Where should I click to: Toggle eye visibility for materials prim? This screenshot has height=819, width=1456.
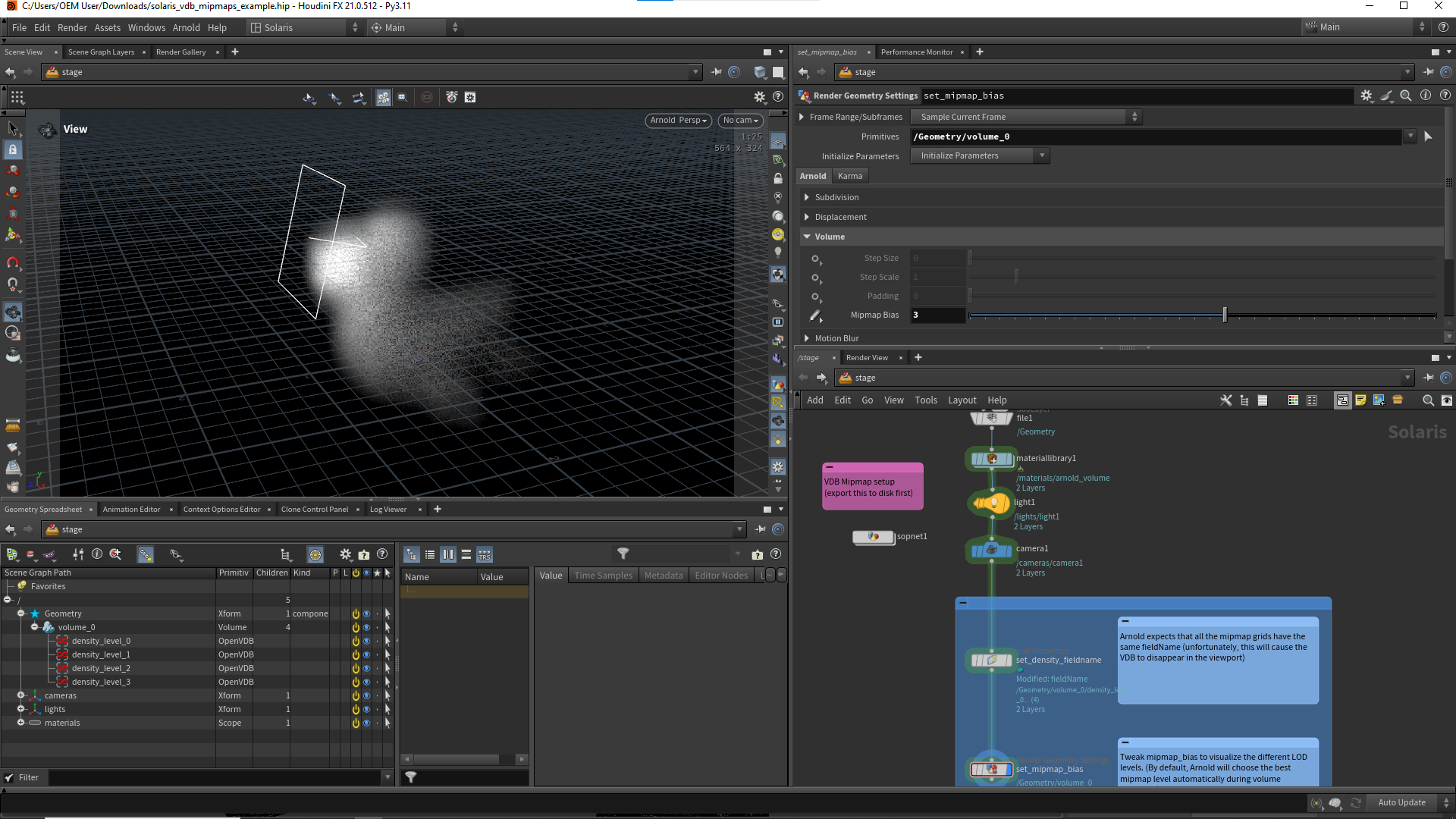(x=366, y=723)
